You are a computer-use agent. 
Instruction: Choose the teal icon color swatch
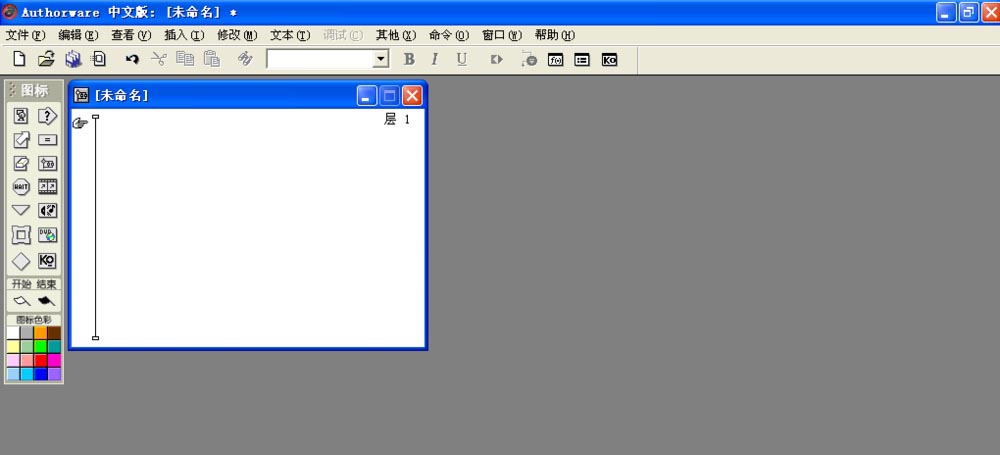pyautogui.click(x=55, y=347)
